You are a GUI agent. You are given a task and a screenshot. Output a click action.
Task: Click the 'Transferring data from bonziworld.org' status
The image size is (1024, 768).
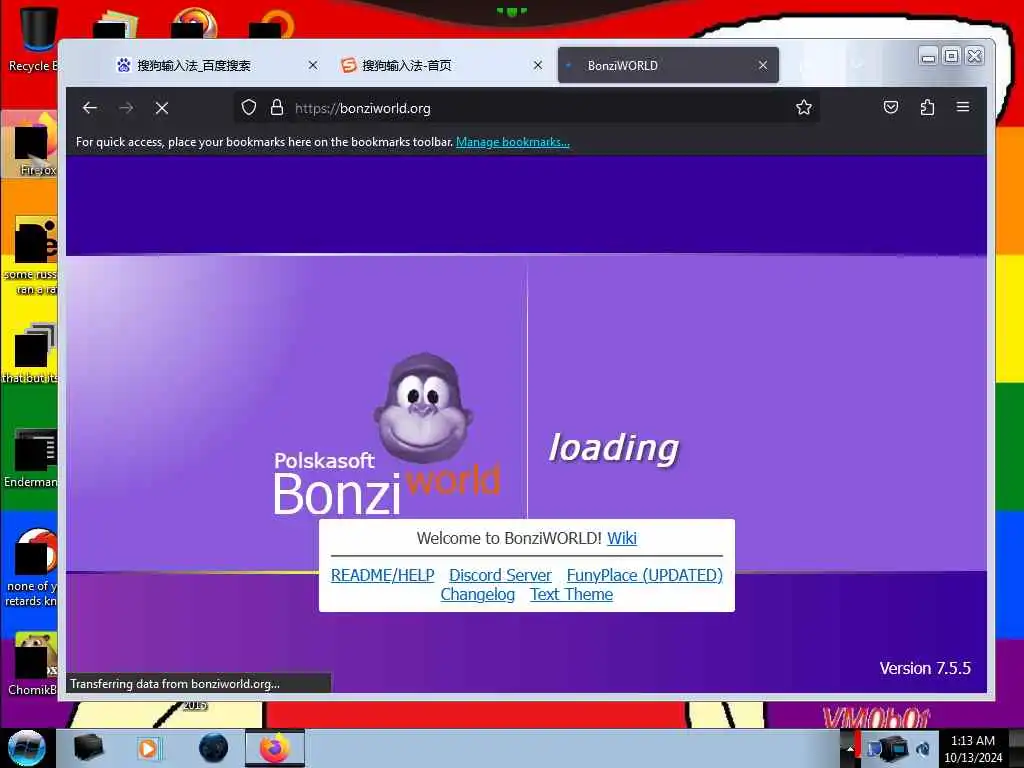click(175, 684)
